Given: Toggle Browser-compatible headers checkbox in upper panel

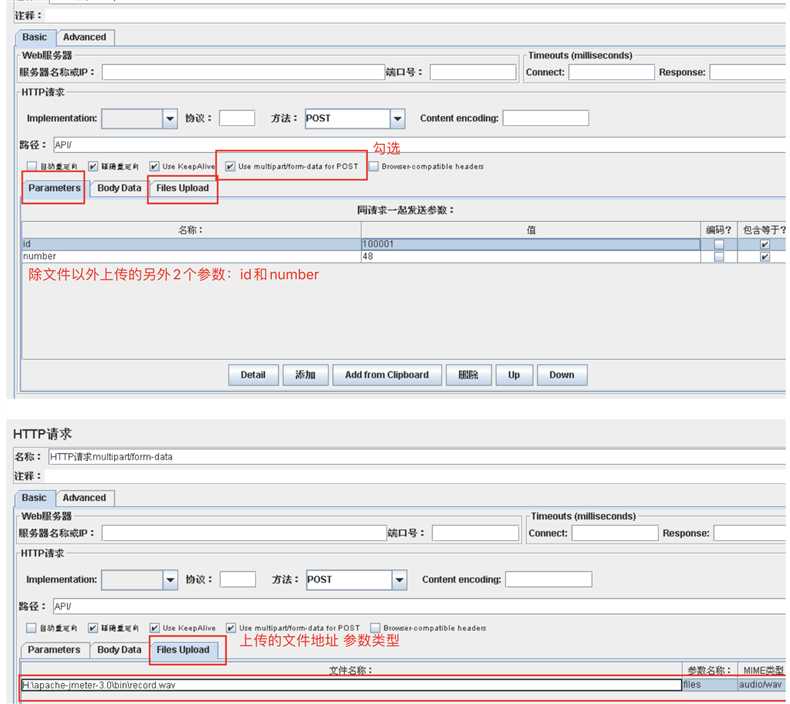Looking at the screenshot, I should 373,166.
